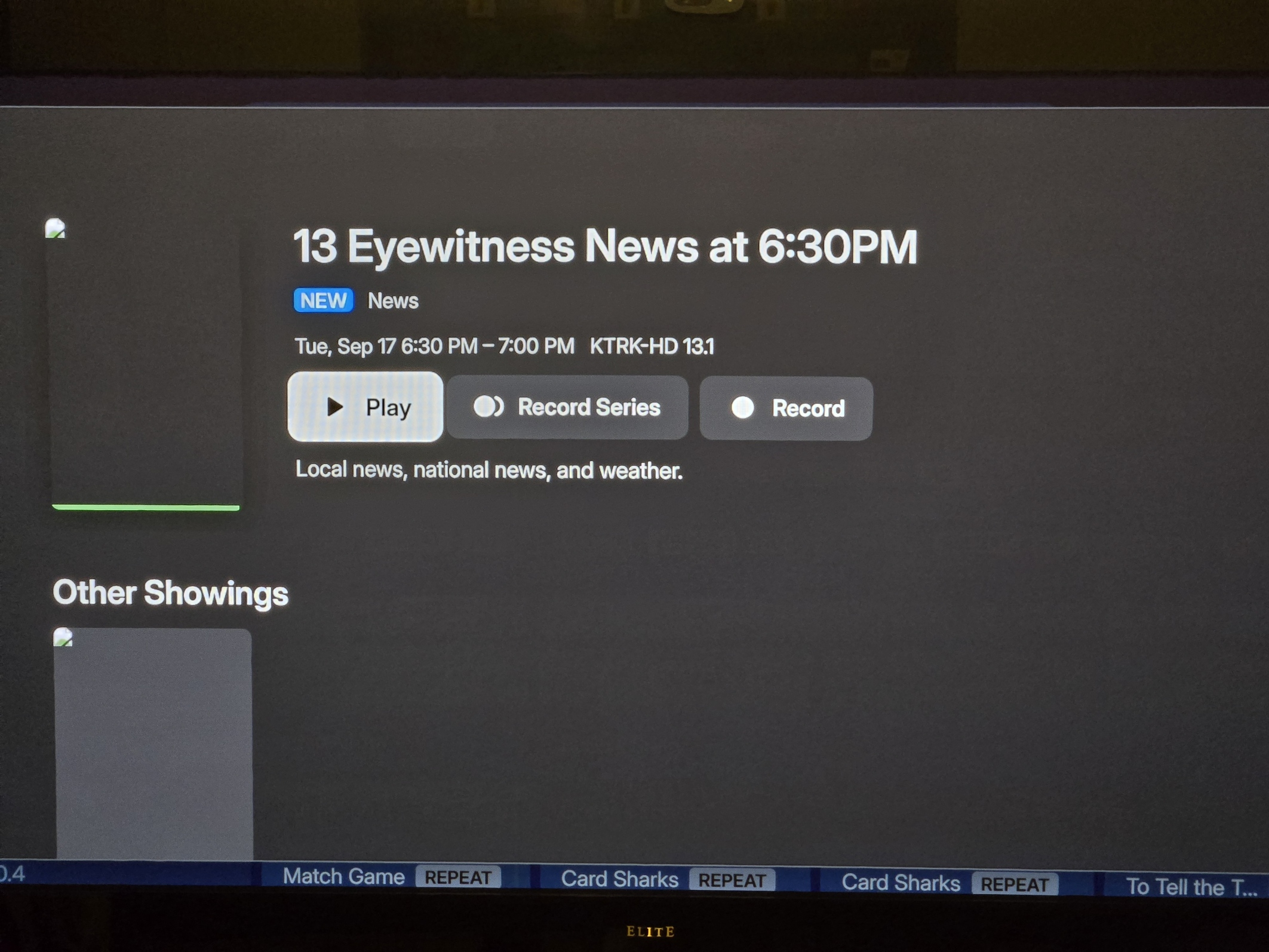
Task: Select the Other Showings thumbnail
Action: (x=153, y=744)
